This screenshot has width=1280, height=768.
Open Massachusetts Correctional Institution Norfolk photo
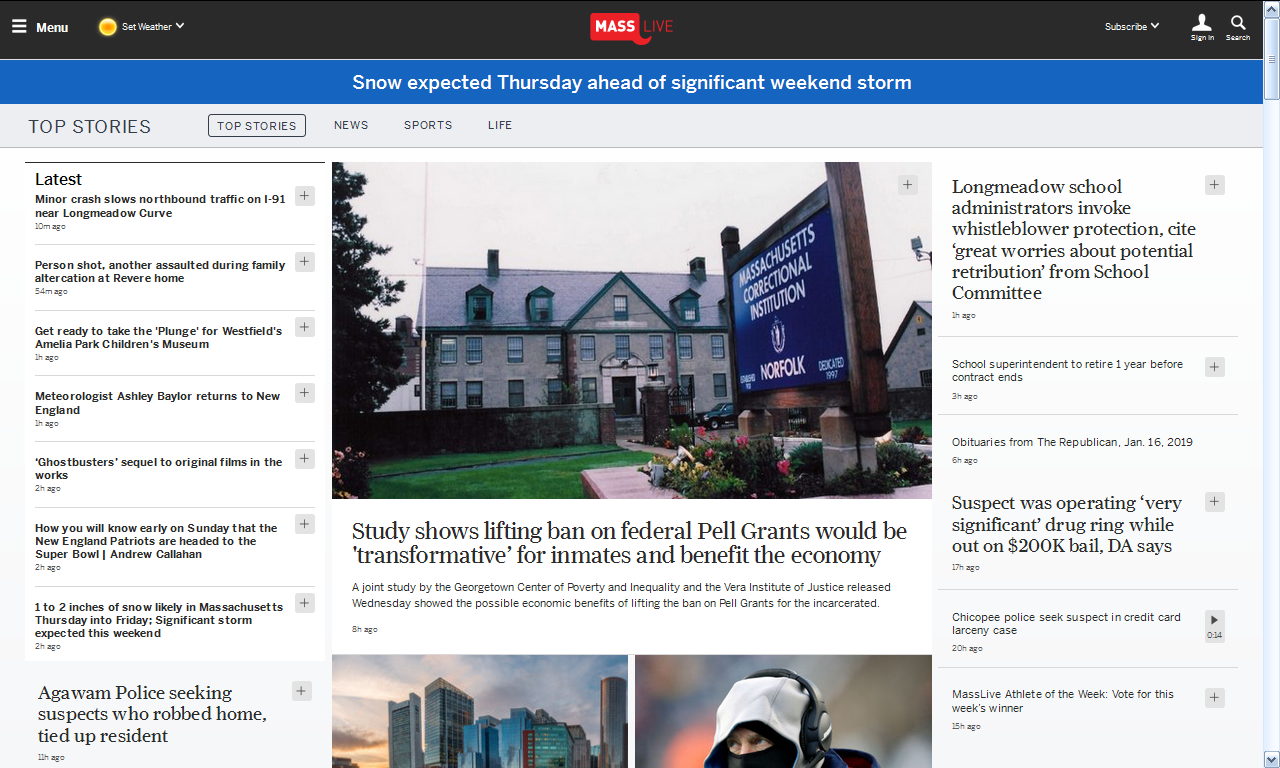[632, 330]
